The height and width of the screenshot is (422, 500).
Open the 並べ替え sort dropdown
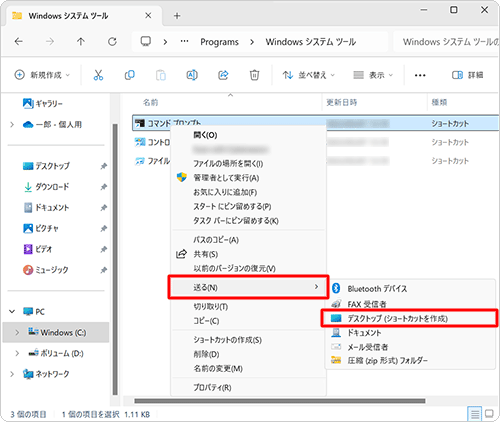[309, 75]
